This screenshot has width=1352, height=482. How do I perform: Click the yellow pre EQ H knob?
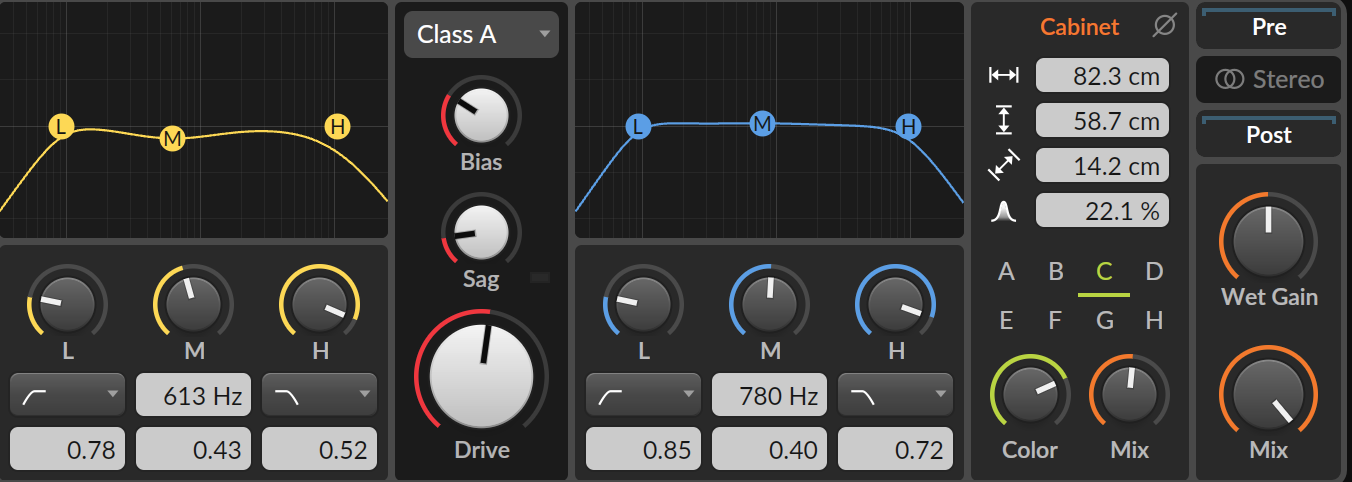(x=320, y=304)
